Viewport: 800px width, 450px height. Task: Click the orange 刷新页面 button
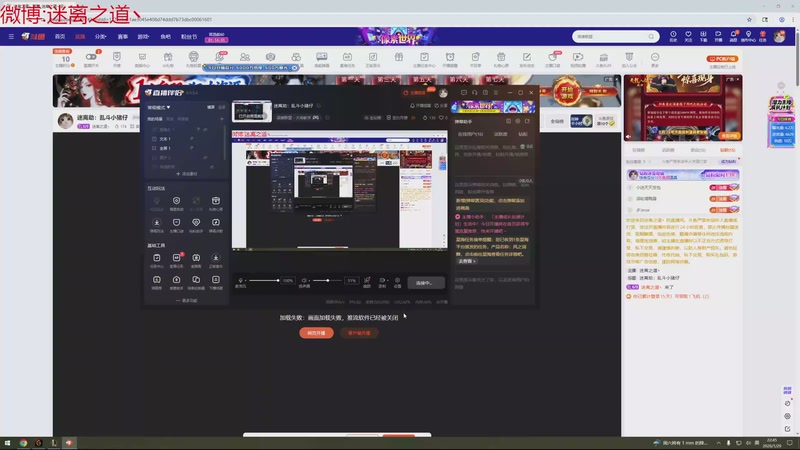click(x=316, y=333)
